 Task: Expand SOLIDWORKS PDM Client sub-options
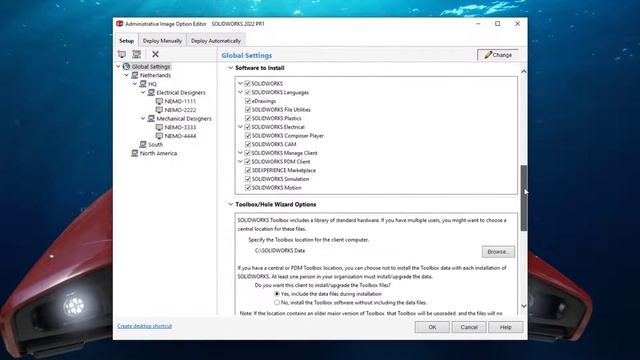[240, 162]
